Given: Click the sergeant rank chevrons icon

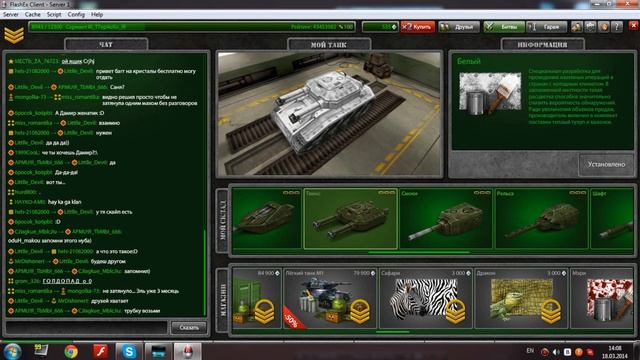Looking at the screenshot, I should pyautogui.click(x=14, y=35).
